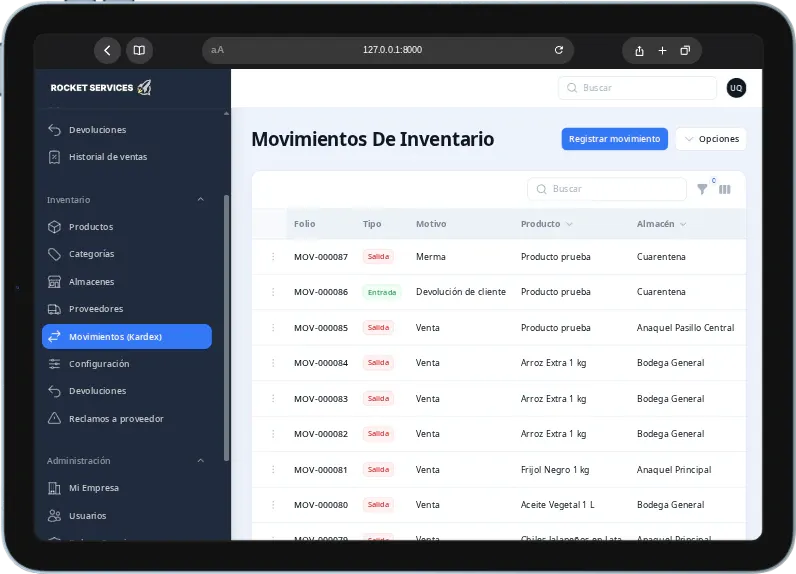Open the UQ user avatar
Image resolution: width=796 pixels, height=574 pixels.
(736, 88)
